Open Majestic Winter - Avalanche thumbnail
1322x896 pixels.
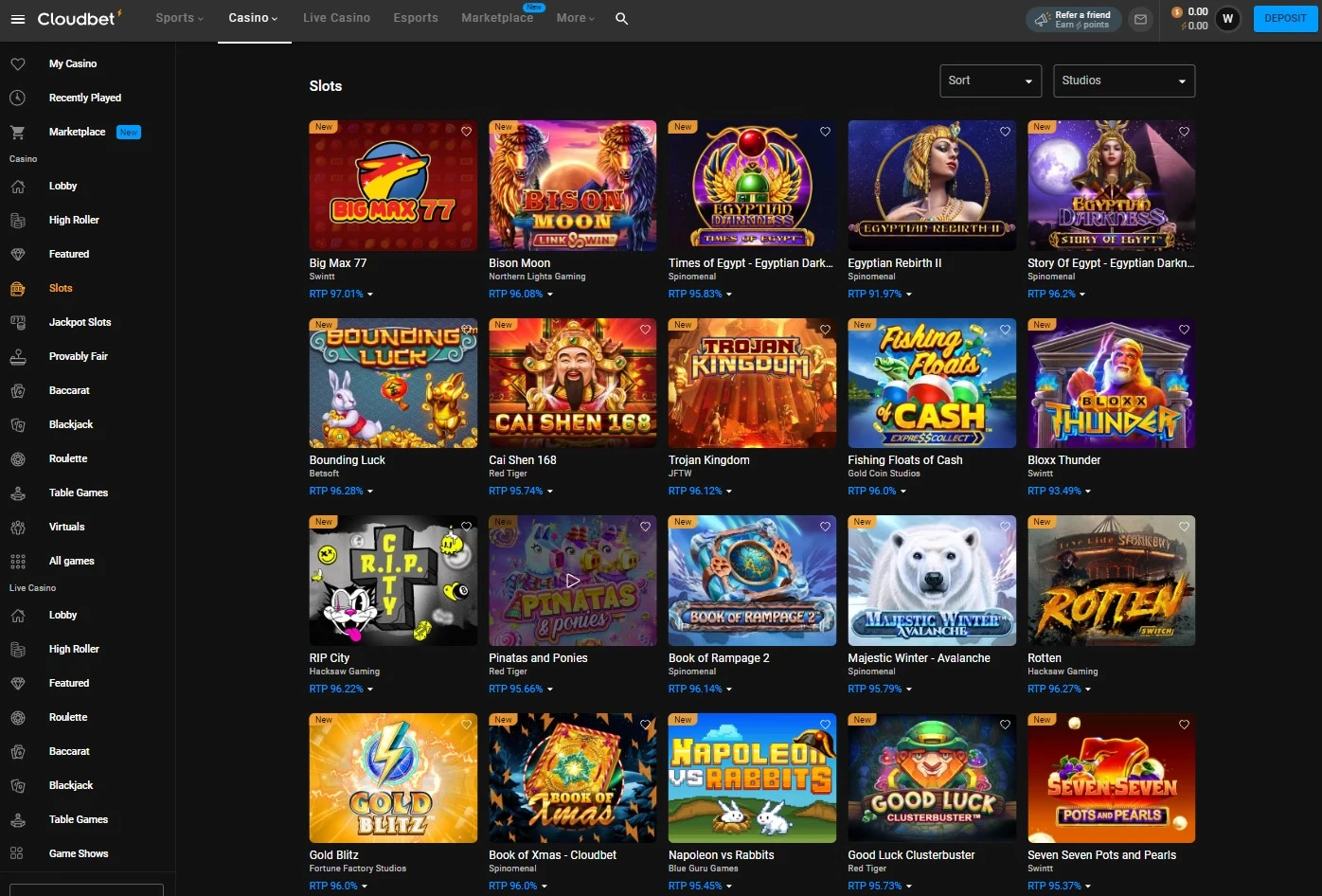point(932,581)
